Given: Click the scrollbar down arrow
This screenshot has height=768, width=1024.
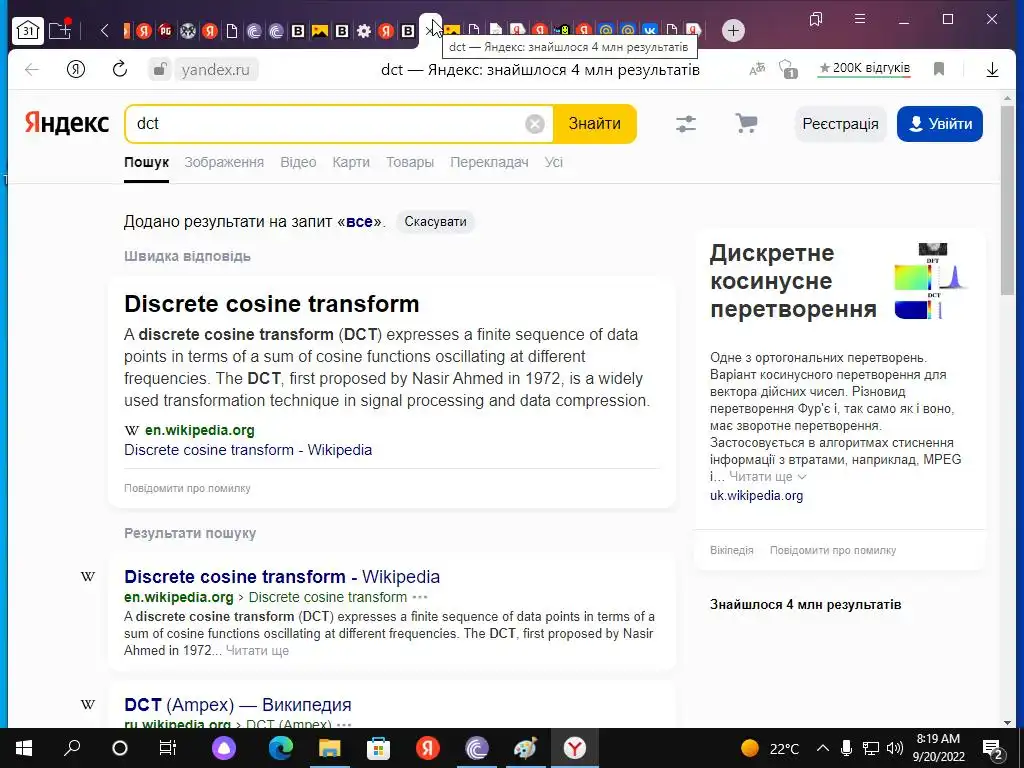Looking at the screenshot, I should point(1007,722).
